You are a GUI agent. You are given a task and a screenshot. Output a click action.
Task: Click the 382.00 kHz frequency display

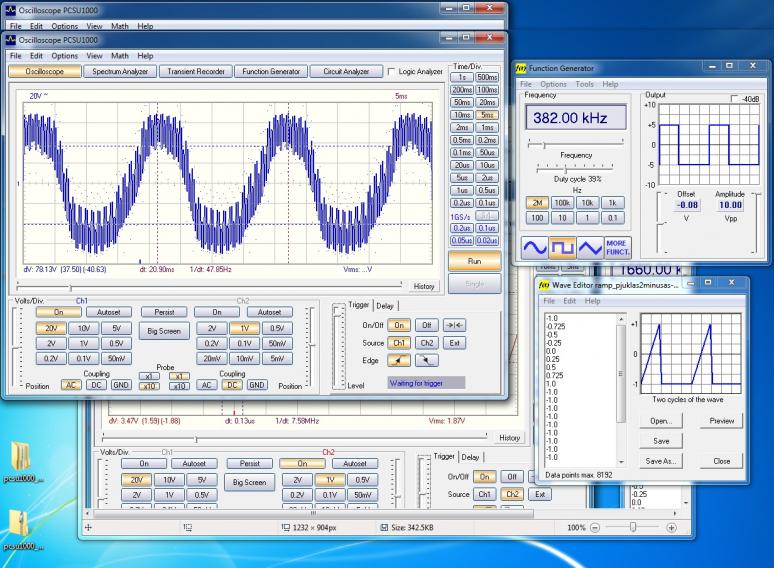(576, 117)
